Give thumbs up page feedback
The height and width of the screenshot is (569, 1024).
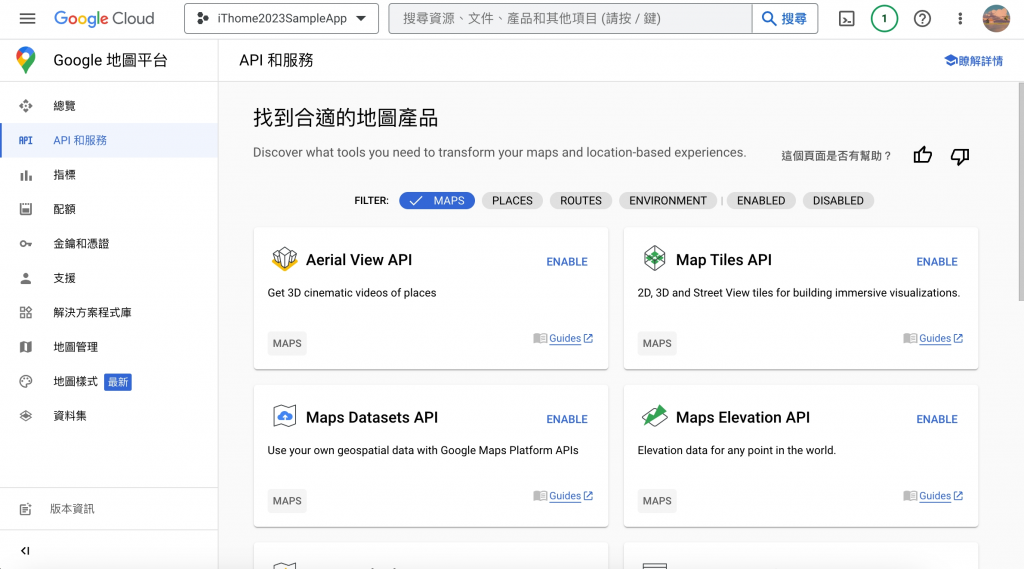coord(922,155)
